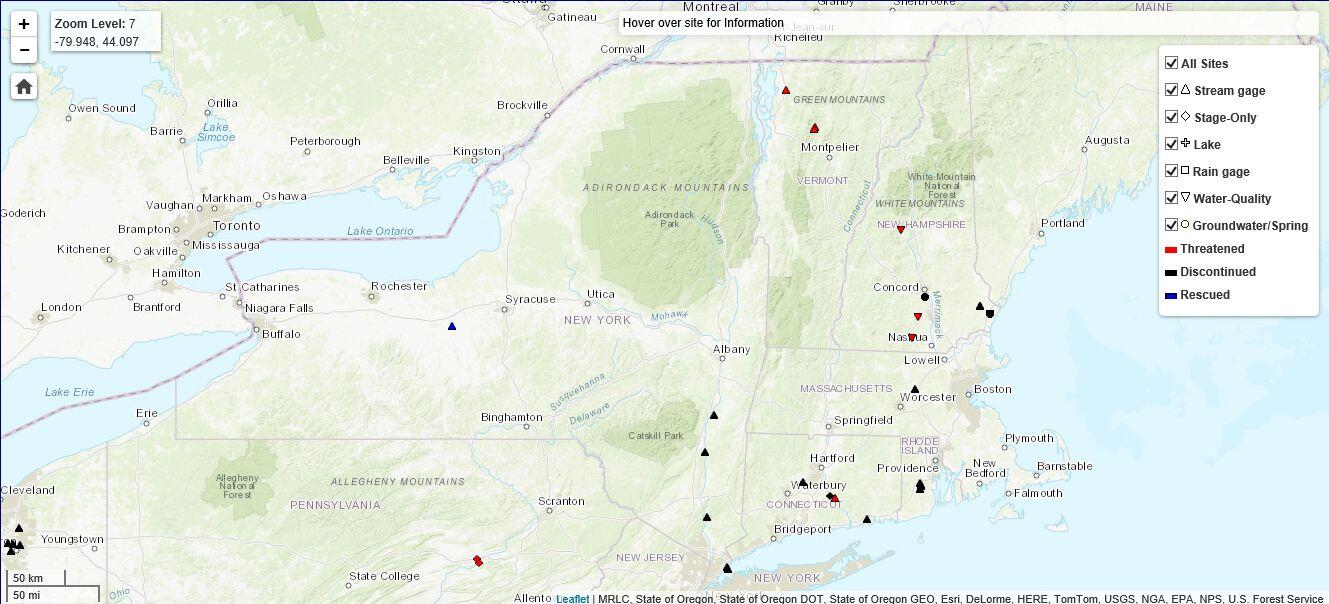Select black triangle marker on New Hampshire coast
Image resolution: width=1329 pixels, height=604 pixels.
[x=980, y=306]
